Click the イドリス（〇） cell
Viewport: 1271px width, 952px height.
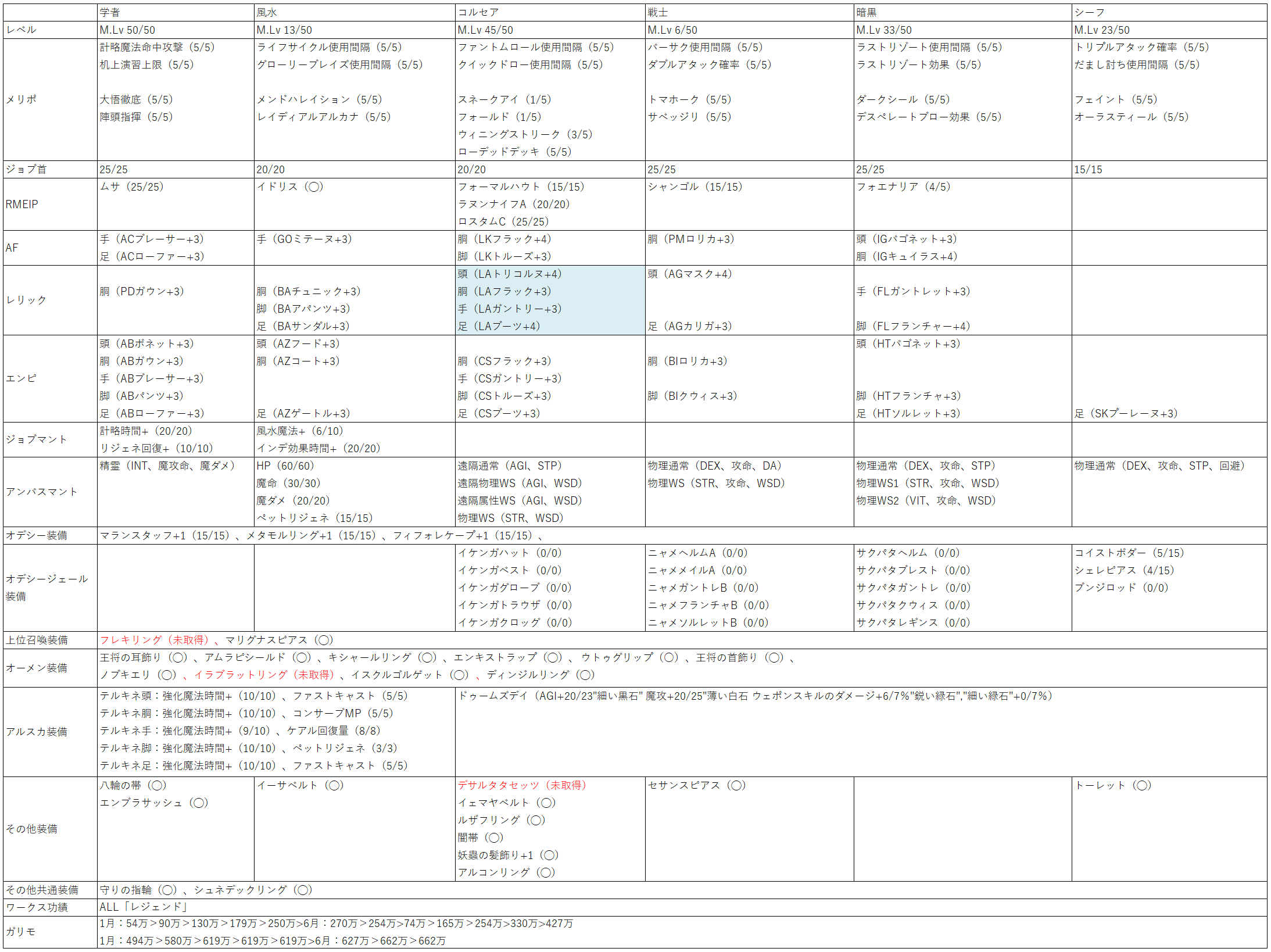click(289, 187)
